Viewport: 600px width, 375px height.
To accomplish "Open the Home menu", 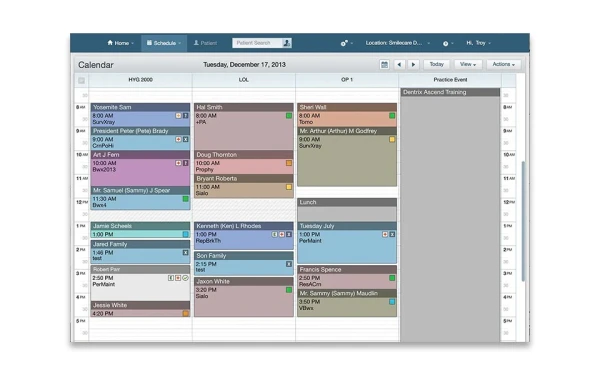I will tap(121, 43).
